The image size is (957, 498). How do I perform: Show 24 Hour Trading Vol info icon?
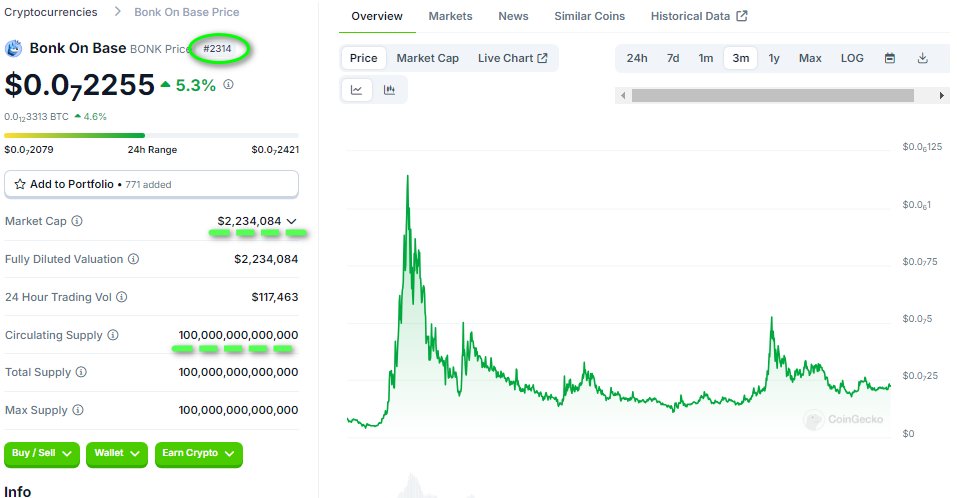tap(122, 297)
